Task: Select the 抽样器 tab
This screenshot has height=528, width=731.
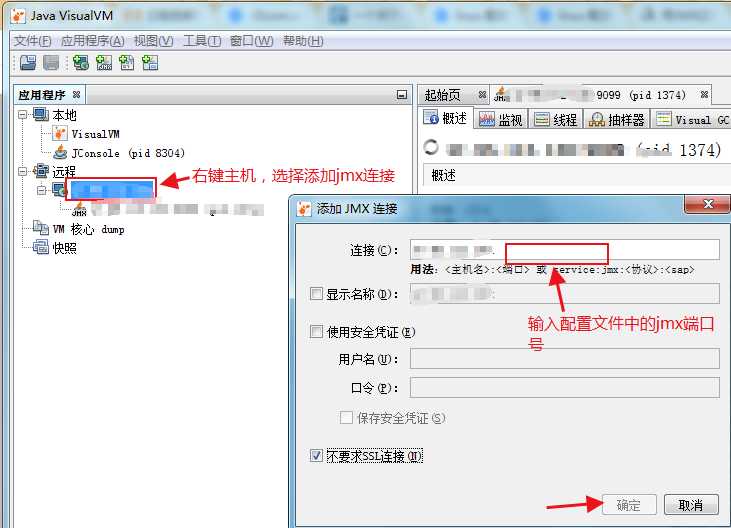Action: point(616,120)
